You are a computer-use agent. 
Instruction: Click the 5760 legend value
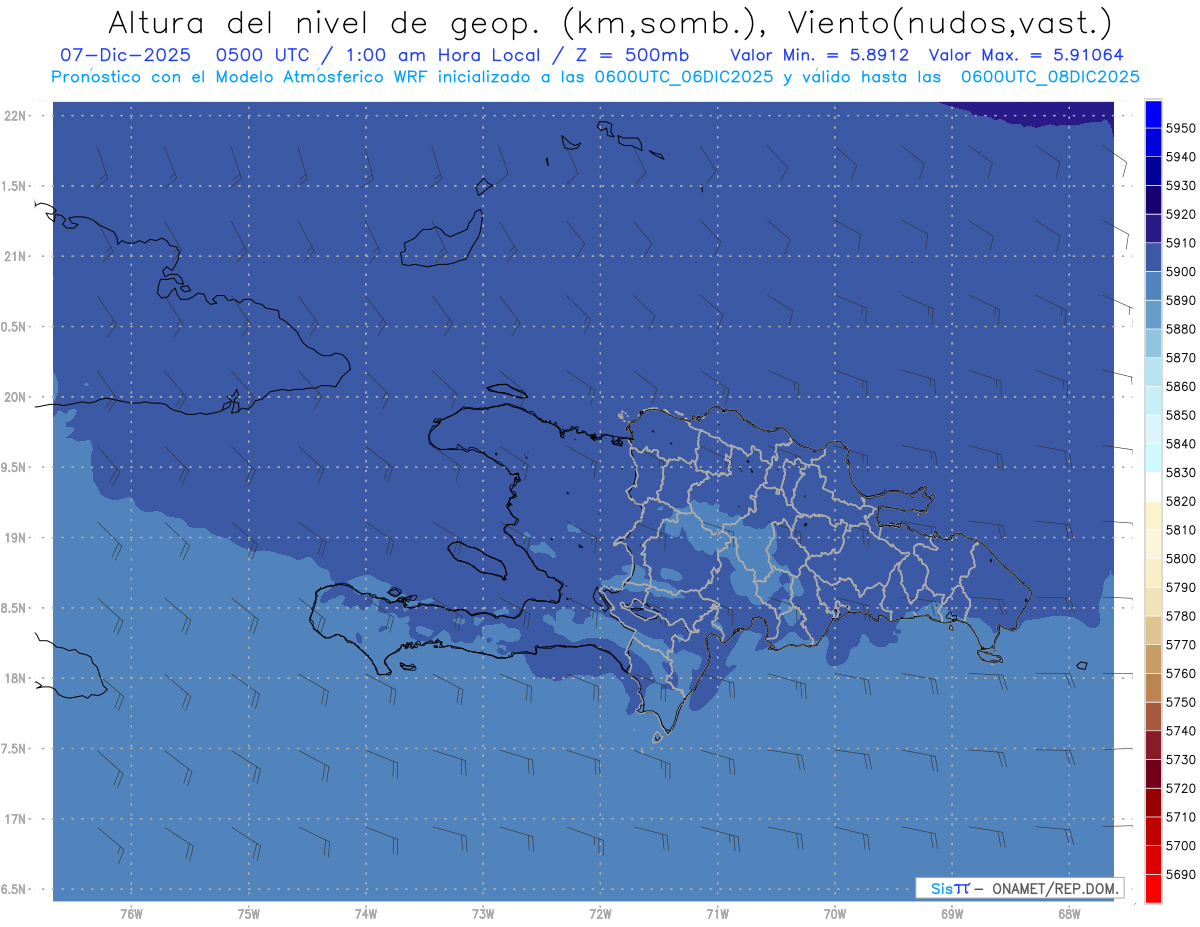pos(1180,673)
